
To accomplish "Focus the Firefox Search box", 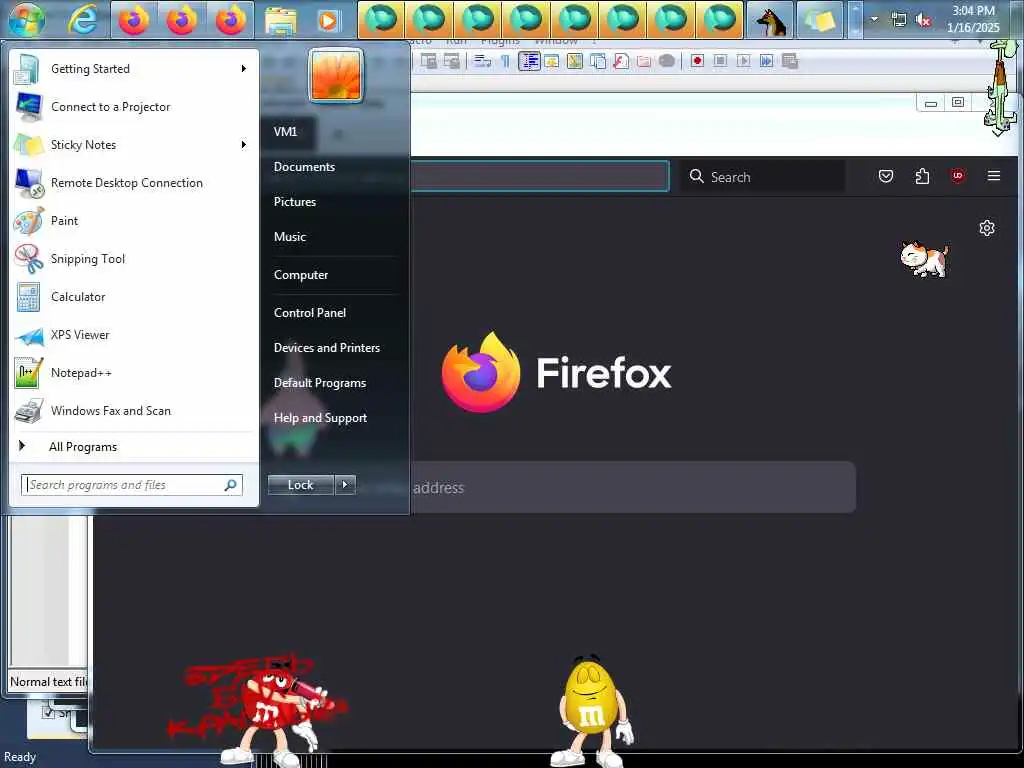I will point(763,176).
